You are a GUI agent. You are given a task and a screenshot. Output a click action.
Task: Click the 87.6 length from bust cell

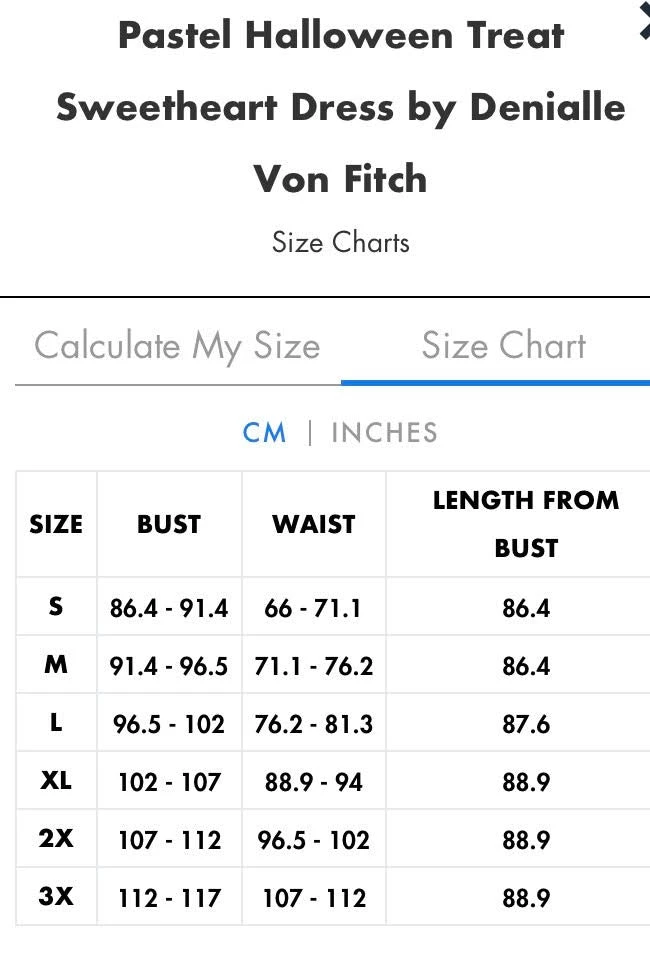tap(526, 724)
